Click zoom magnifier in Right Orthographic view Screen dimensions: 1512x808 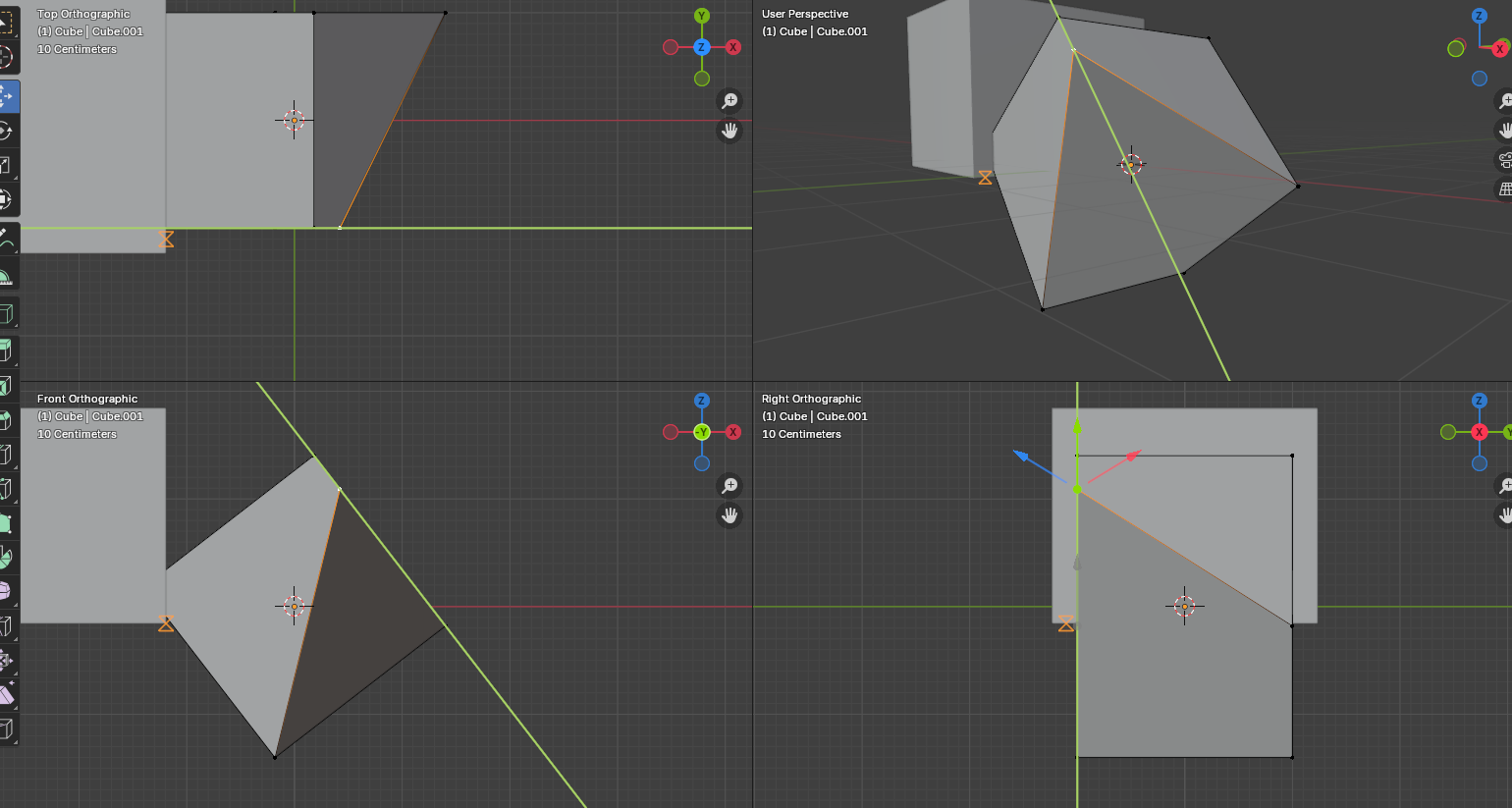(x=1504, y=486)
